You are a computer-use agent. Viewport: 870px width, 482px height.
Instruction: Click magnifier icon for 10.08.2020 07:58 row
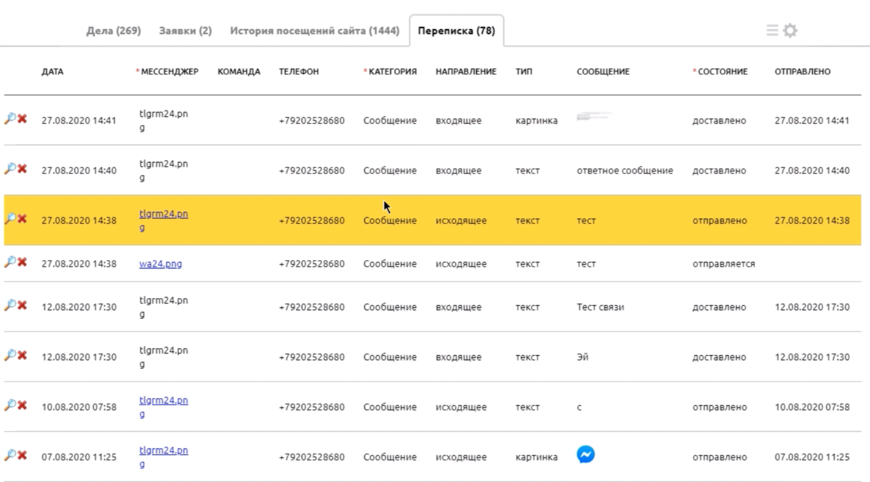click(10, 406)
